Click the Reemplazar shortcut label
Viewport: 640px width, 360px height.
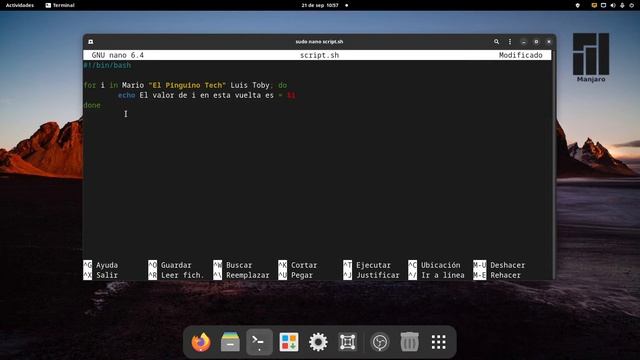click(248, 275)
